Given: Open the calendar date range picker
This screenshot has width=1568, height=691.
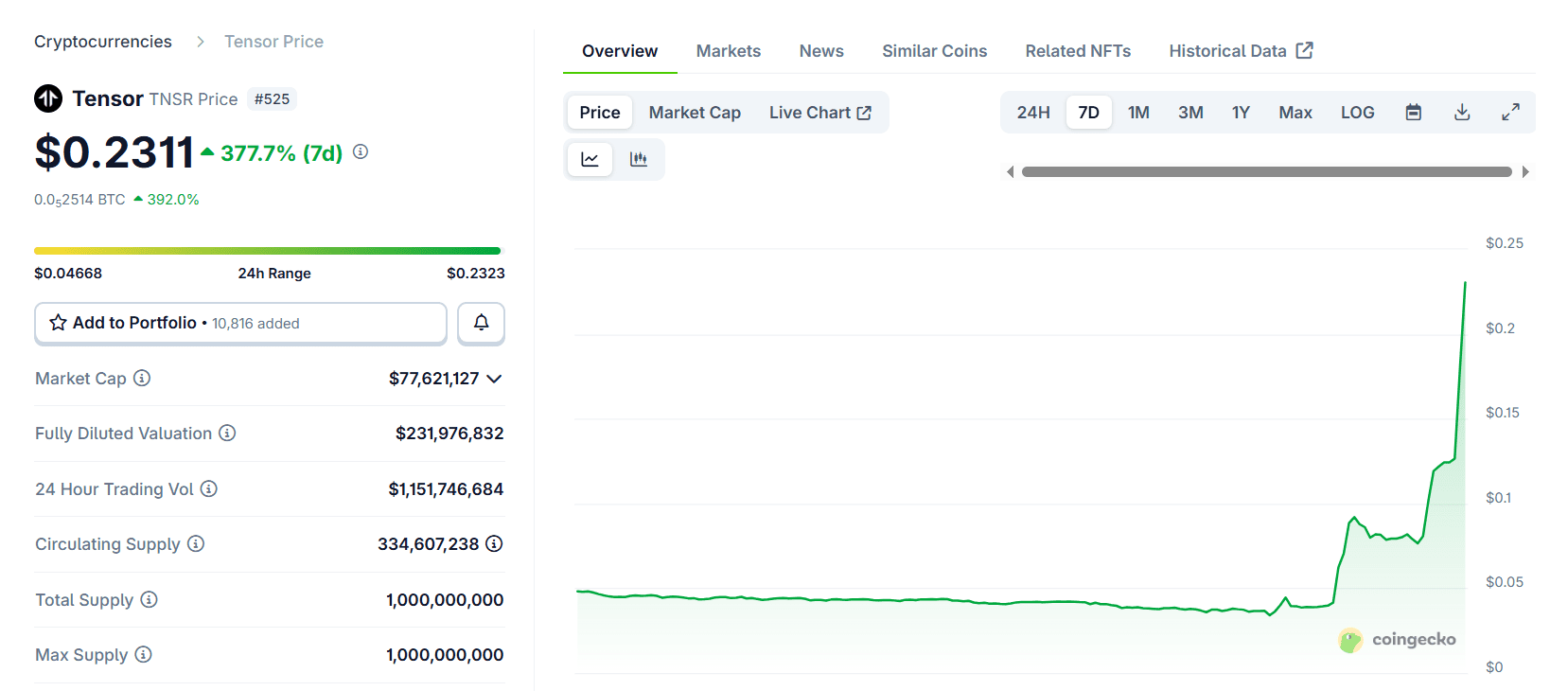Looking at the screenshot, I should pos(1413,113).
